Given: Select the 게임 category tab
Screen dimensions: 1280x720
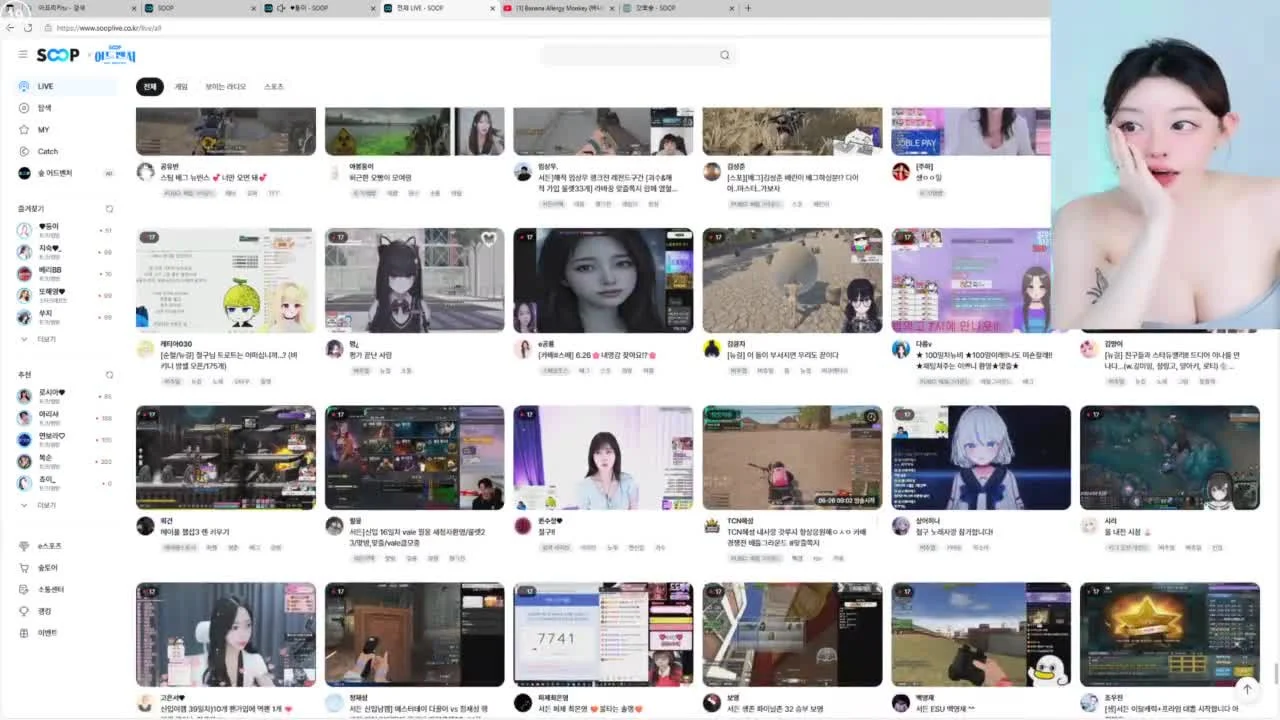Looking at the screenshot, I should click(x=181, y=87).
